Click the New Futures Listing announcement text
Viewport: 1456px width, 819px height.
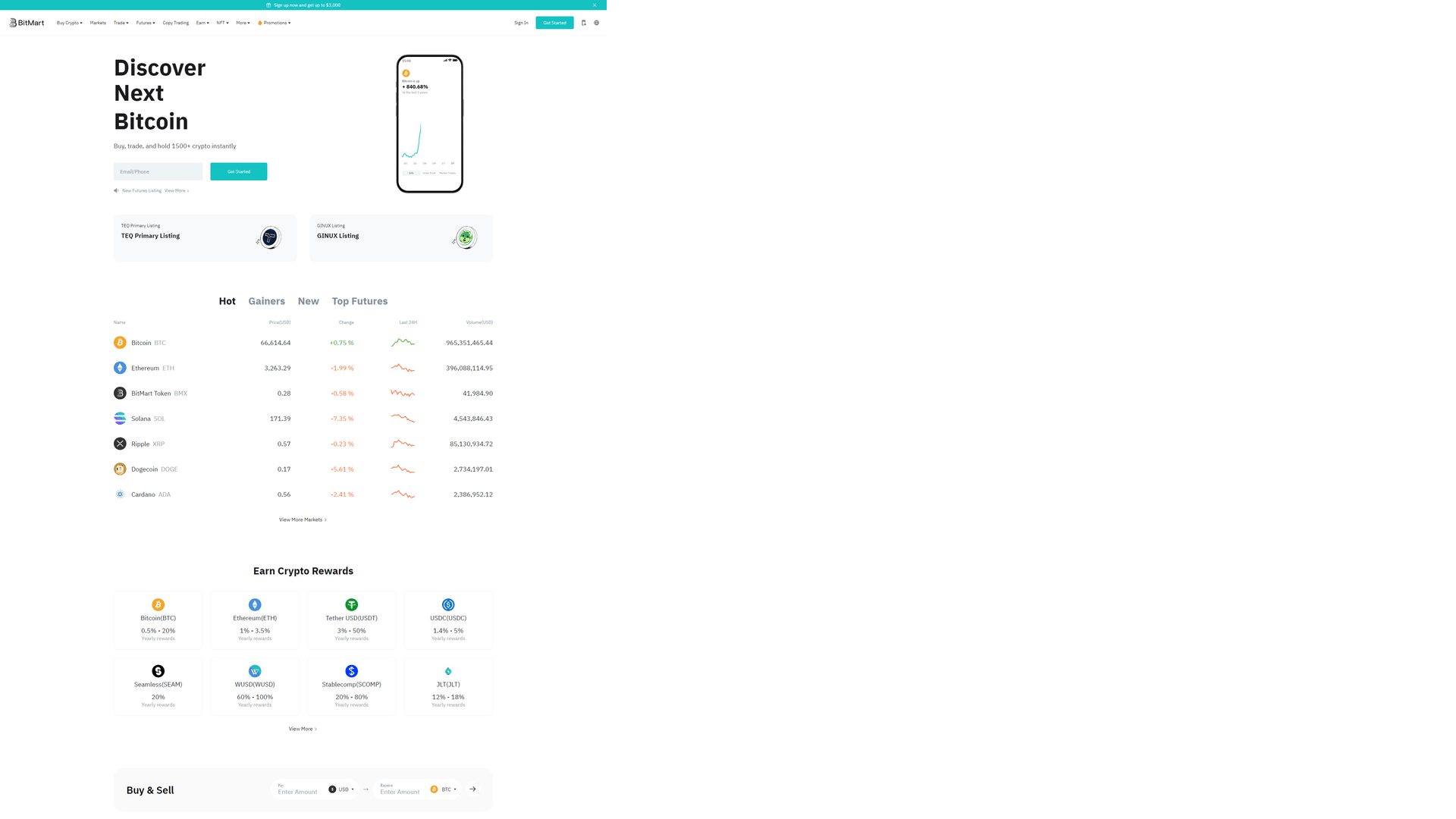(142, 190)
